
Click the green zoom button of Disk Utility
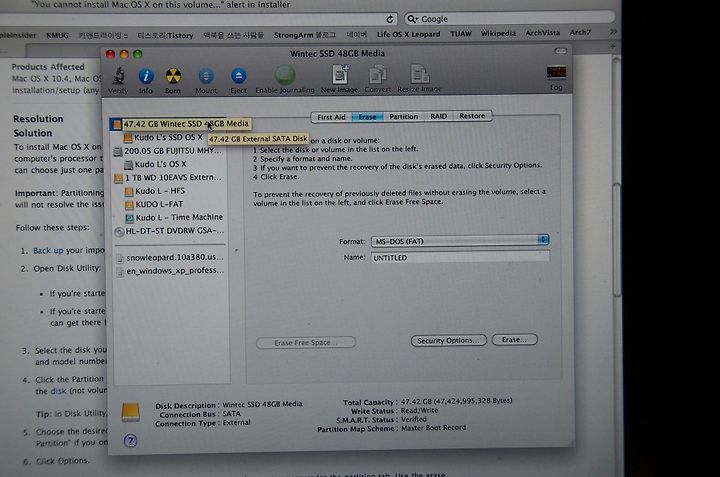click(x=138, y=54)
